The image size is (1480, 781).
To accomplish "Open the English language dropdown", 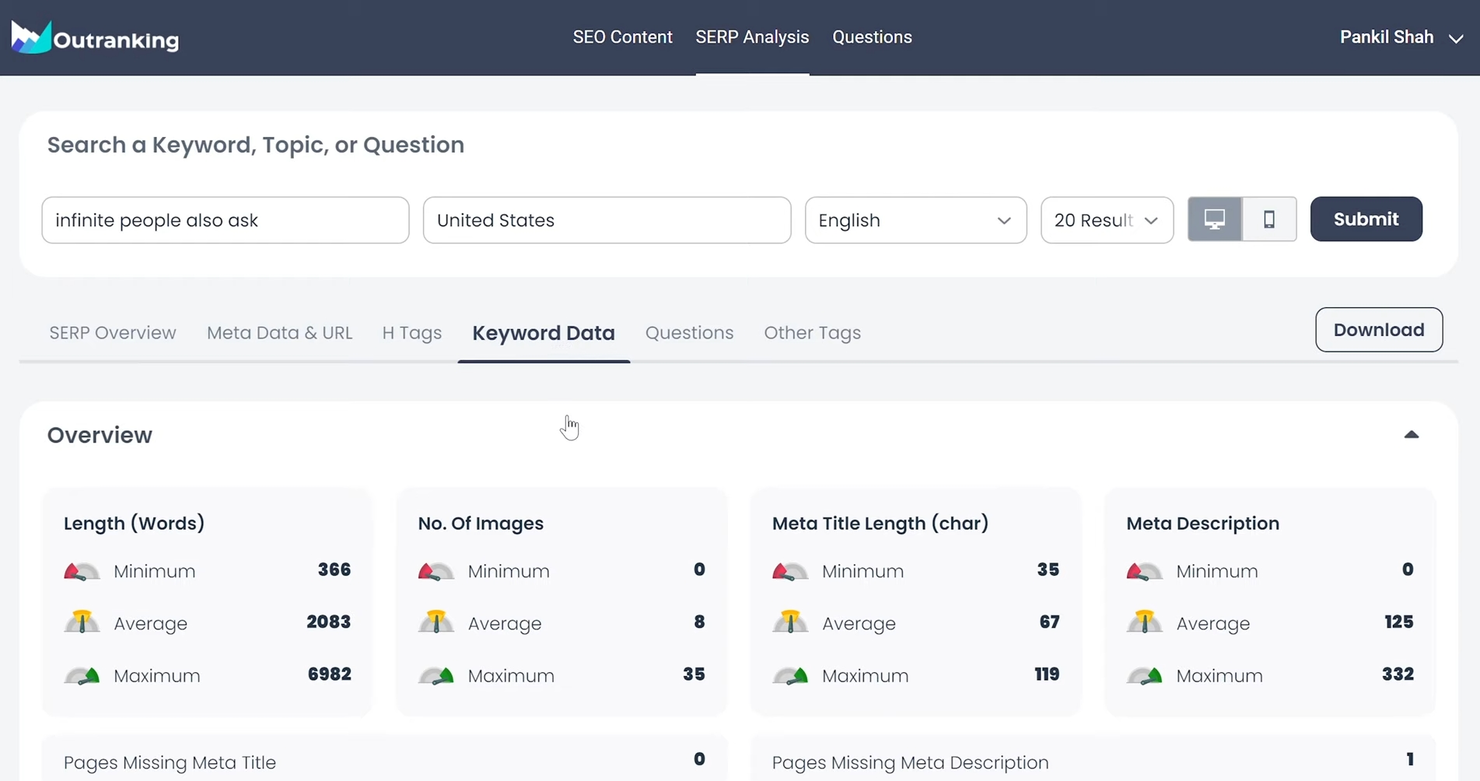I will click(915, 220).
